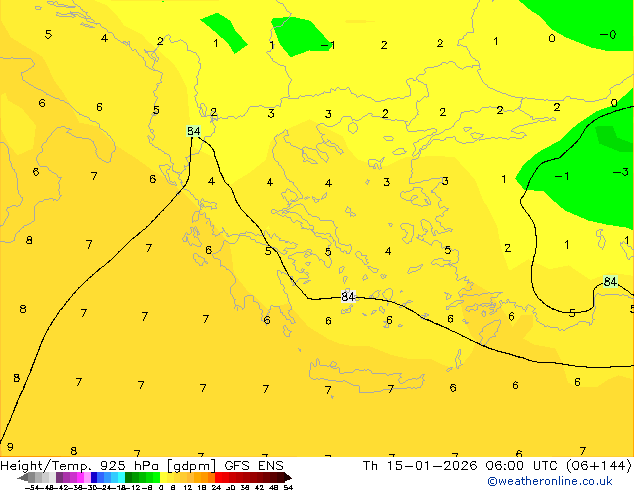Click the weatheronline.co.uk link
The width and height of the screenshot is (634, 490).
pos(550,481)
